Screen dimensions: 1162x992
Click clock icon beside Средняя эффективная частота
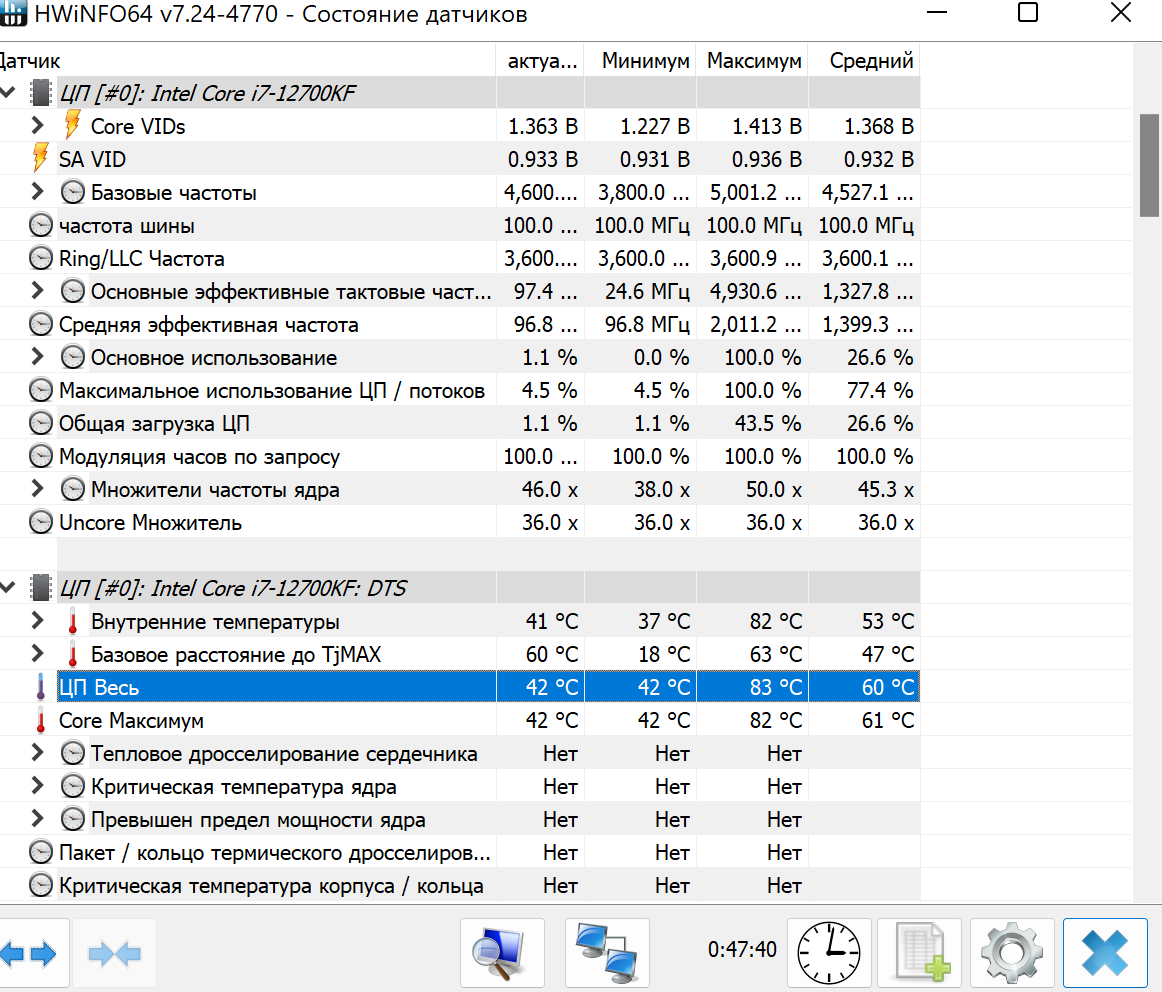(41, 324)
